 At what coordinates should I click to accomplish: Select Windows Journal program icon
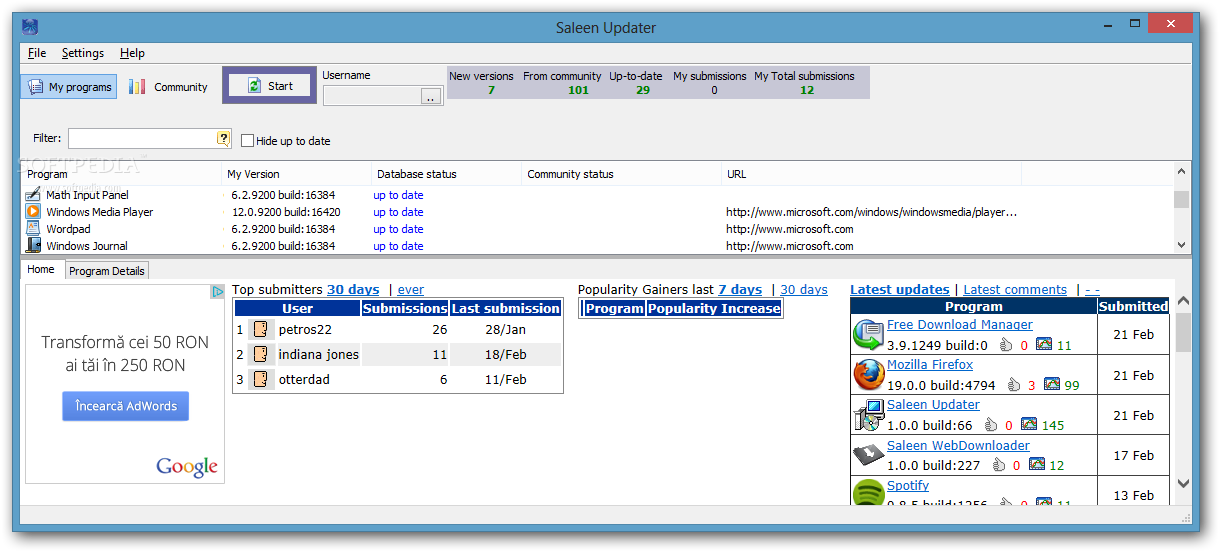pos(33,246)
